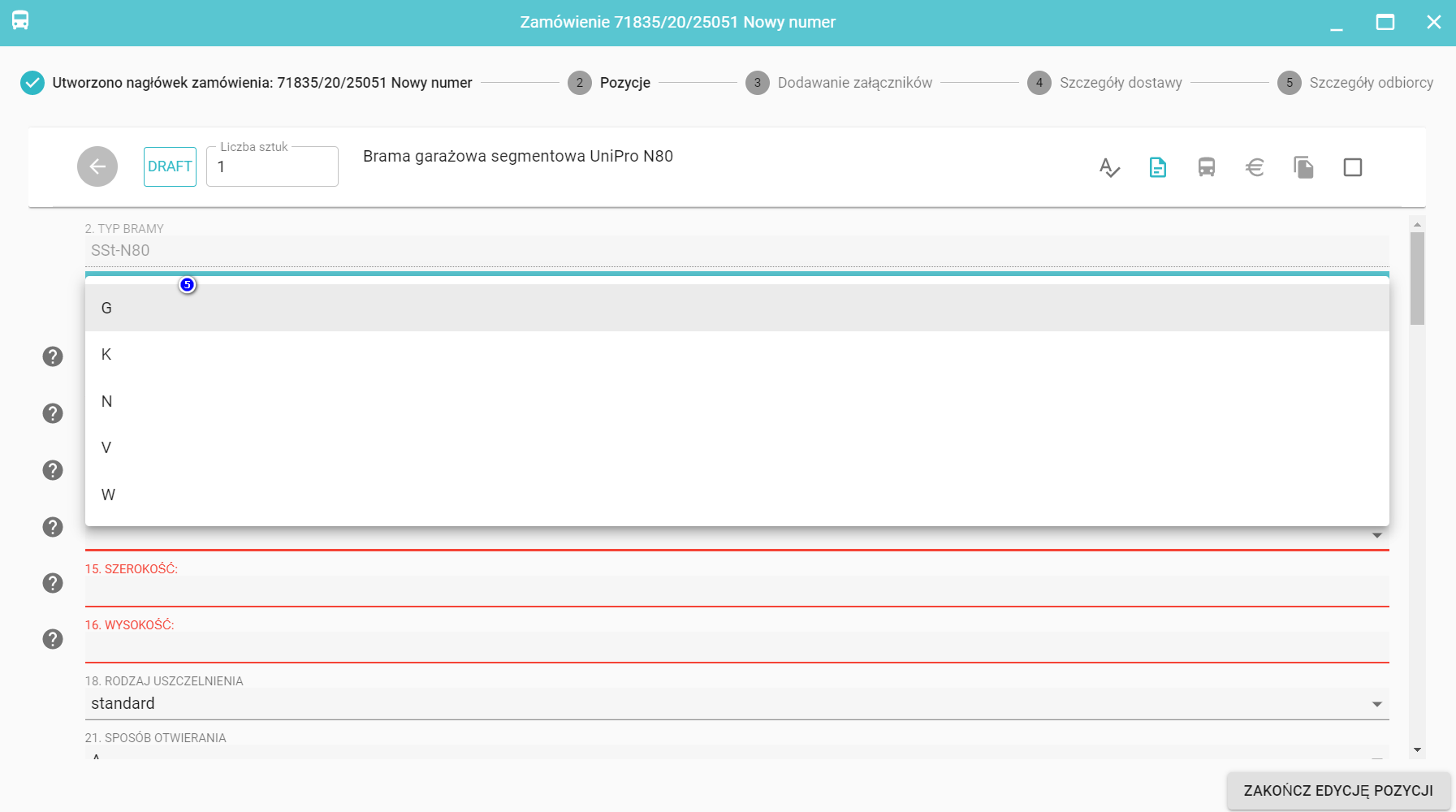This screenshot has height=812, width=1456.
Task: Click the back arrow round button
Action: click(97, 166)
